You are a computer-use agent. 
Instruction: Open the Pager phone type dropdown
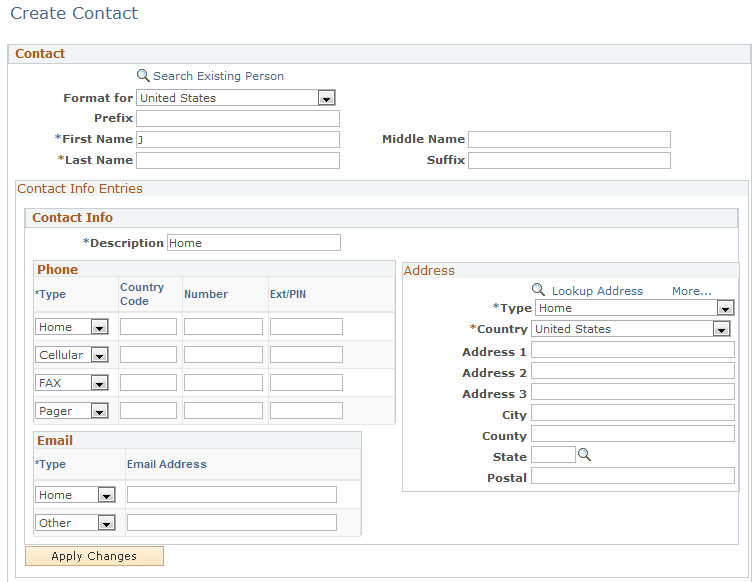(72, 411)
